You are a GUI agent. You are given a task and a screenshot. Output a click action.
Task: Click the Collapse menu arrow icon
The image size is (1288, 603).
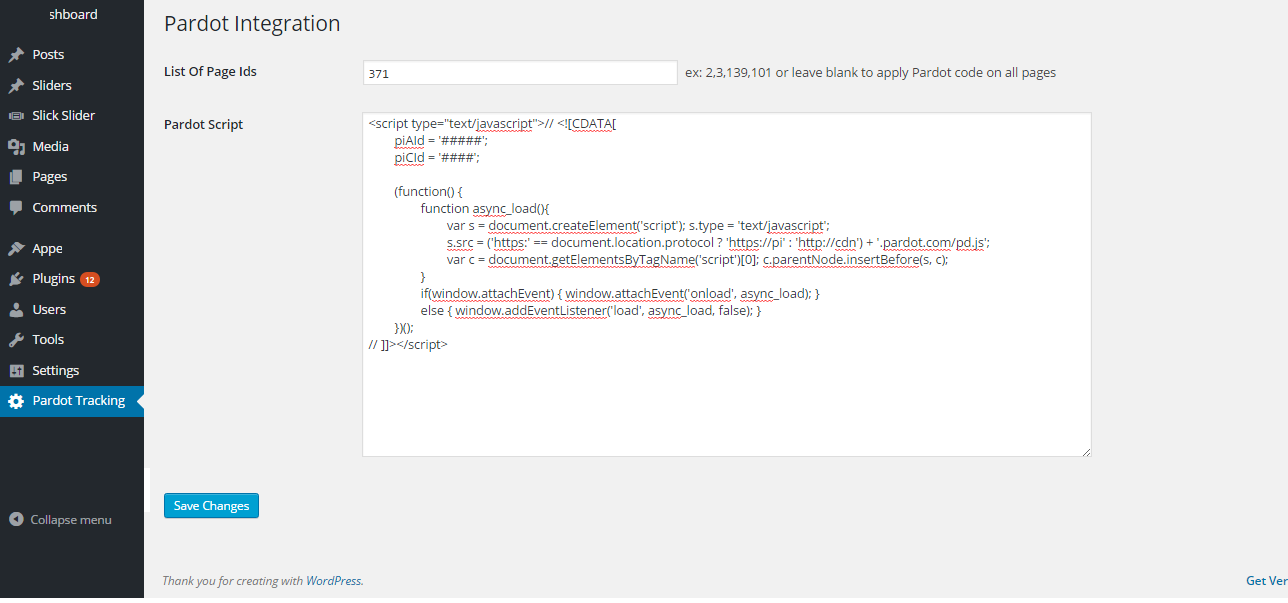16,520
